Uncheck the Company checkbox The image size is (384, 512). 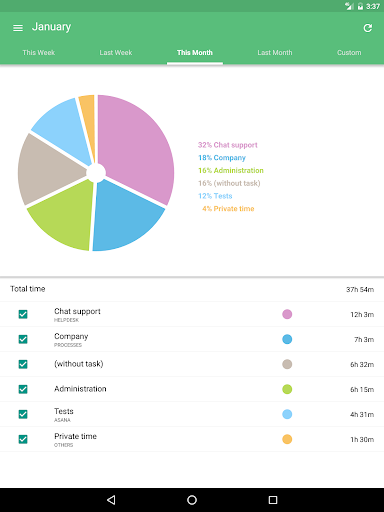coord(23,339)
